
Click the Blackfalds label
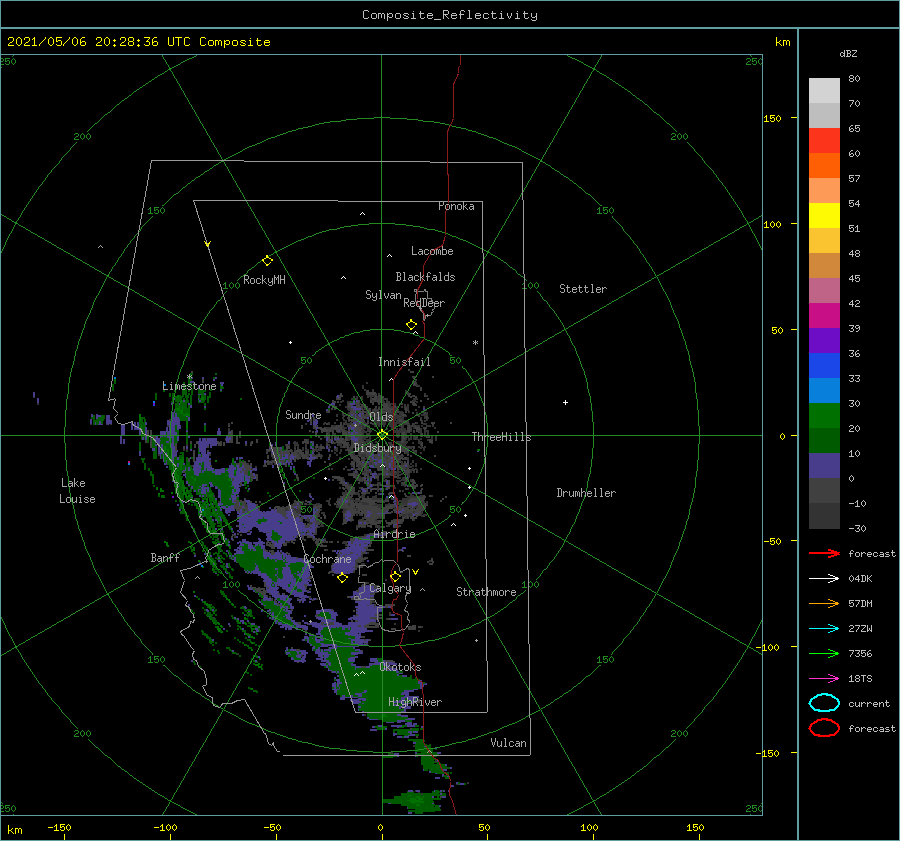click(x=425, y=277)
